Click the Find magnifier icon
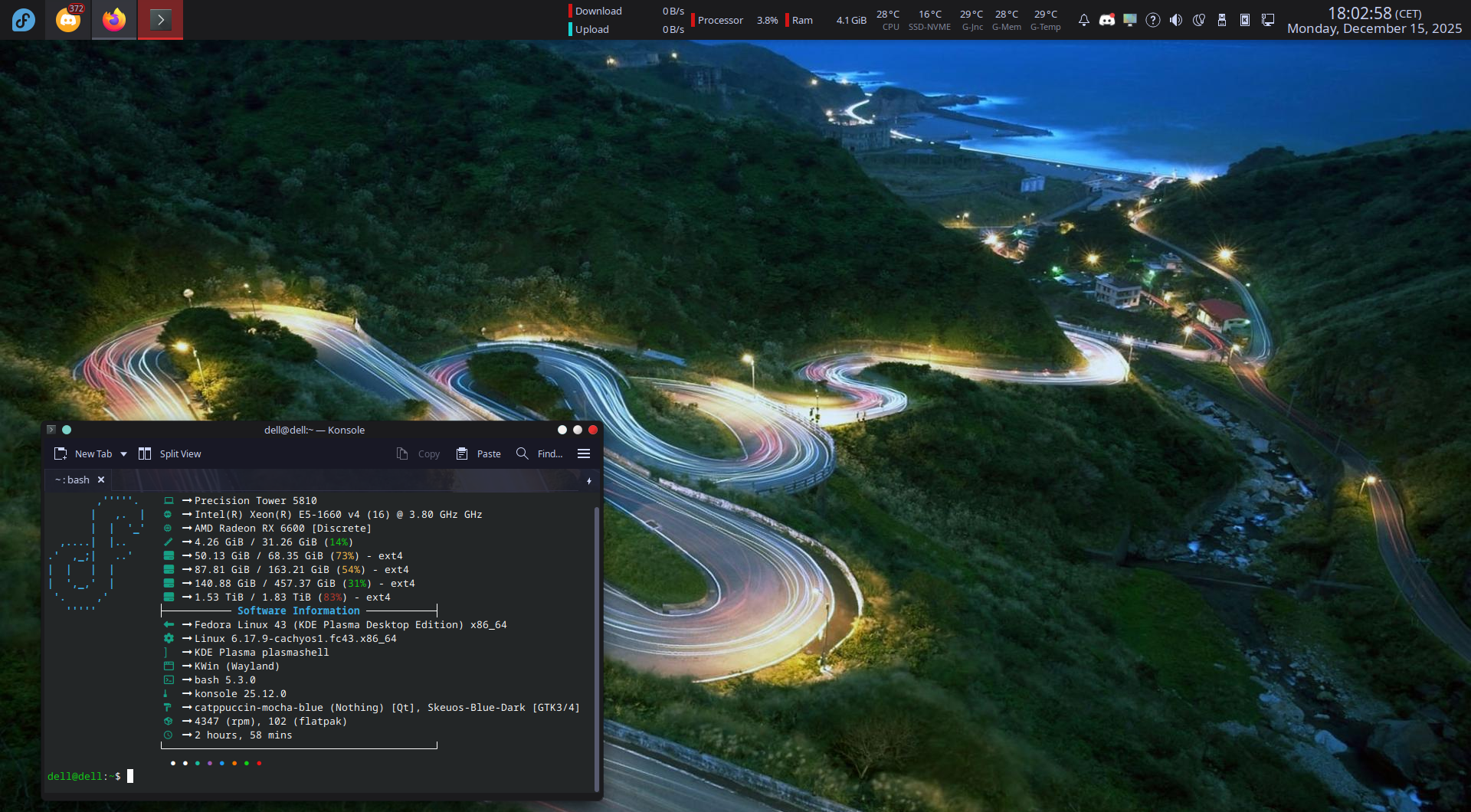This screenshot has width=1471, height=812. point(523,453)
